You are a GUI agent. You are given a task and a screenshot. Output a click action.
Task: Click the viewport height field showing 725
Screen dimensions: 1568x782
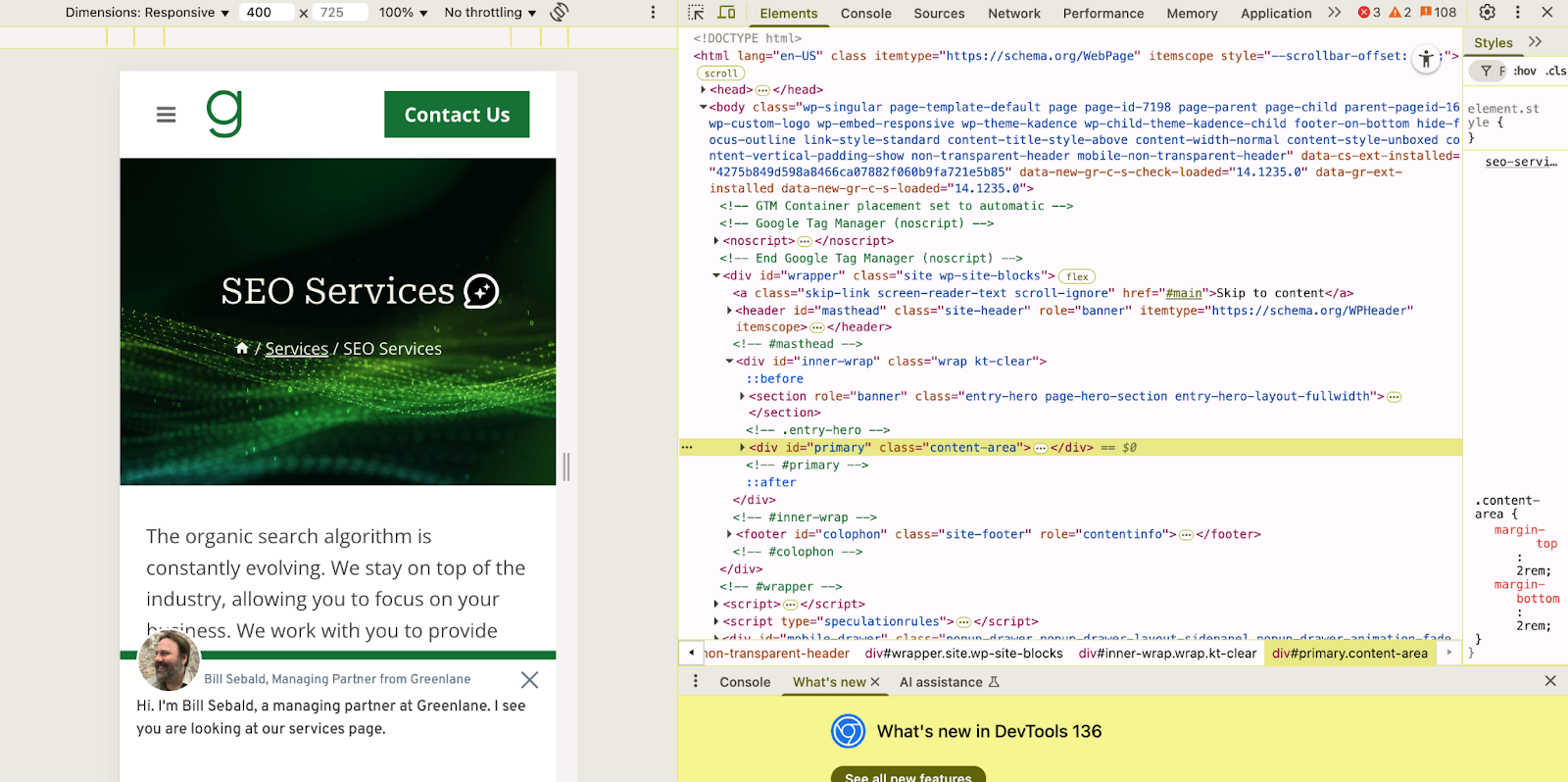point(340,13)
